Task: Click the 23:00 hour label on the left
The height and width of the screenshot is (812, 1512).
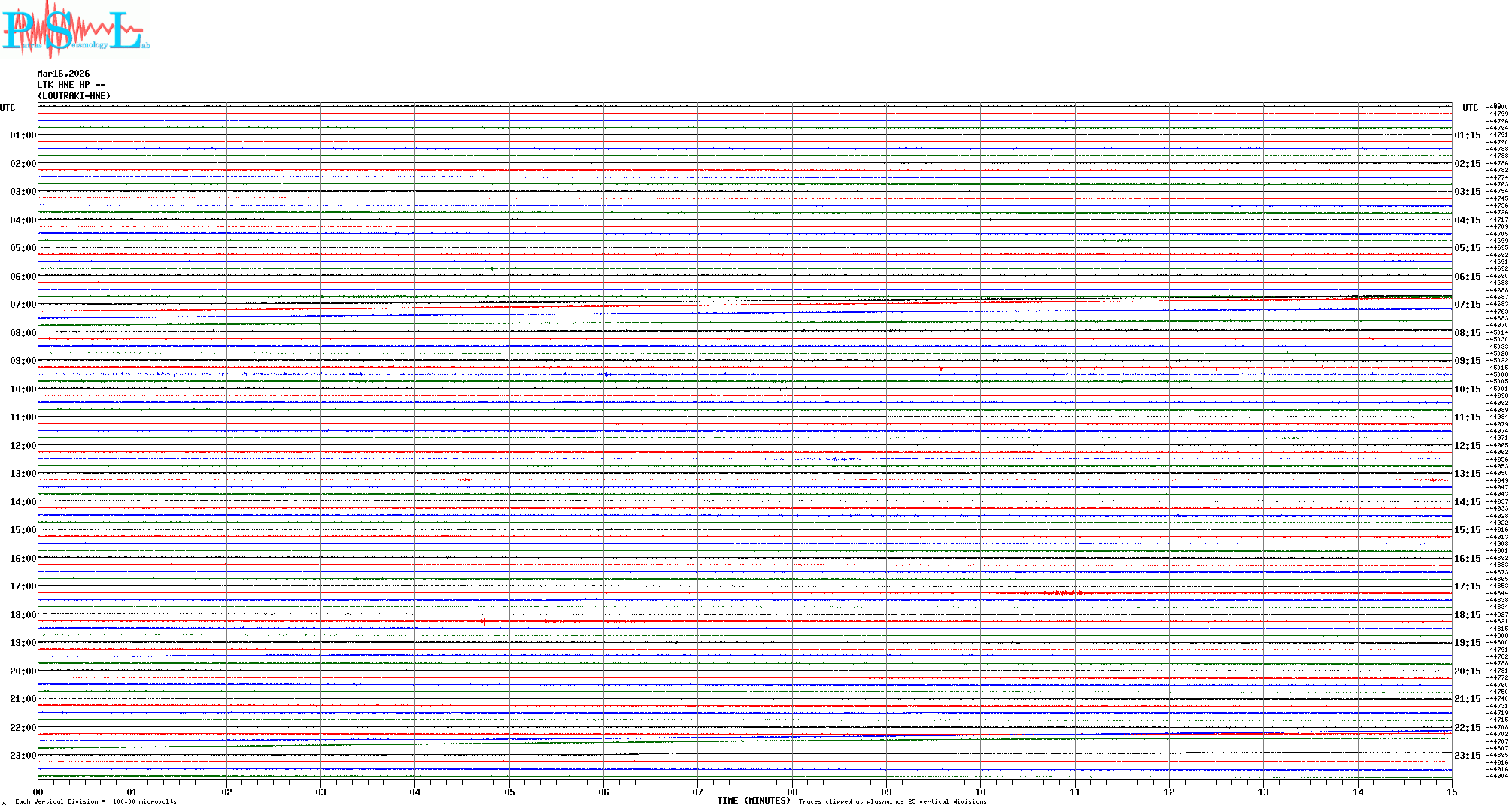Action: (23, 756)
